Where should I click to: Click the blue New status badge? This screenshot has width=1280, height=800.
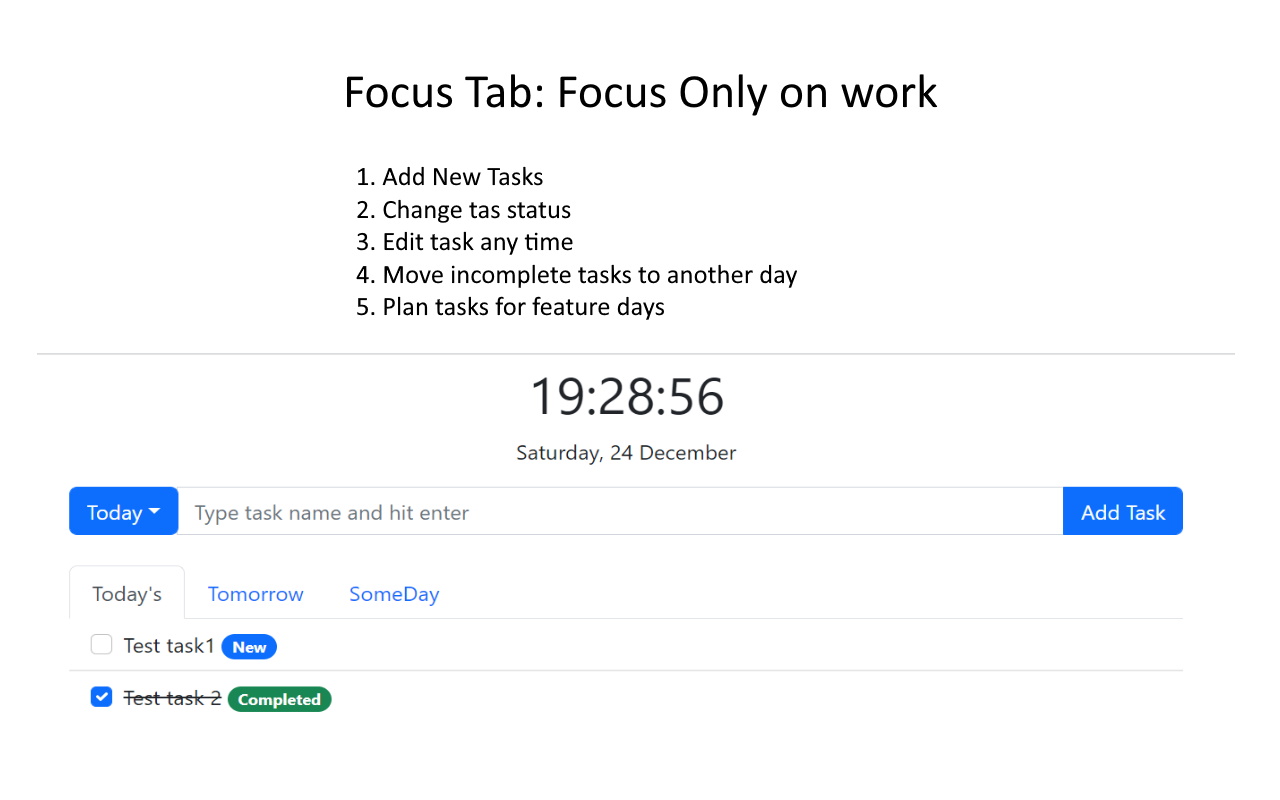tap(249, 647)
